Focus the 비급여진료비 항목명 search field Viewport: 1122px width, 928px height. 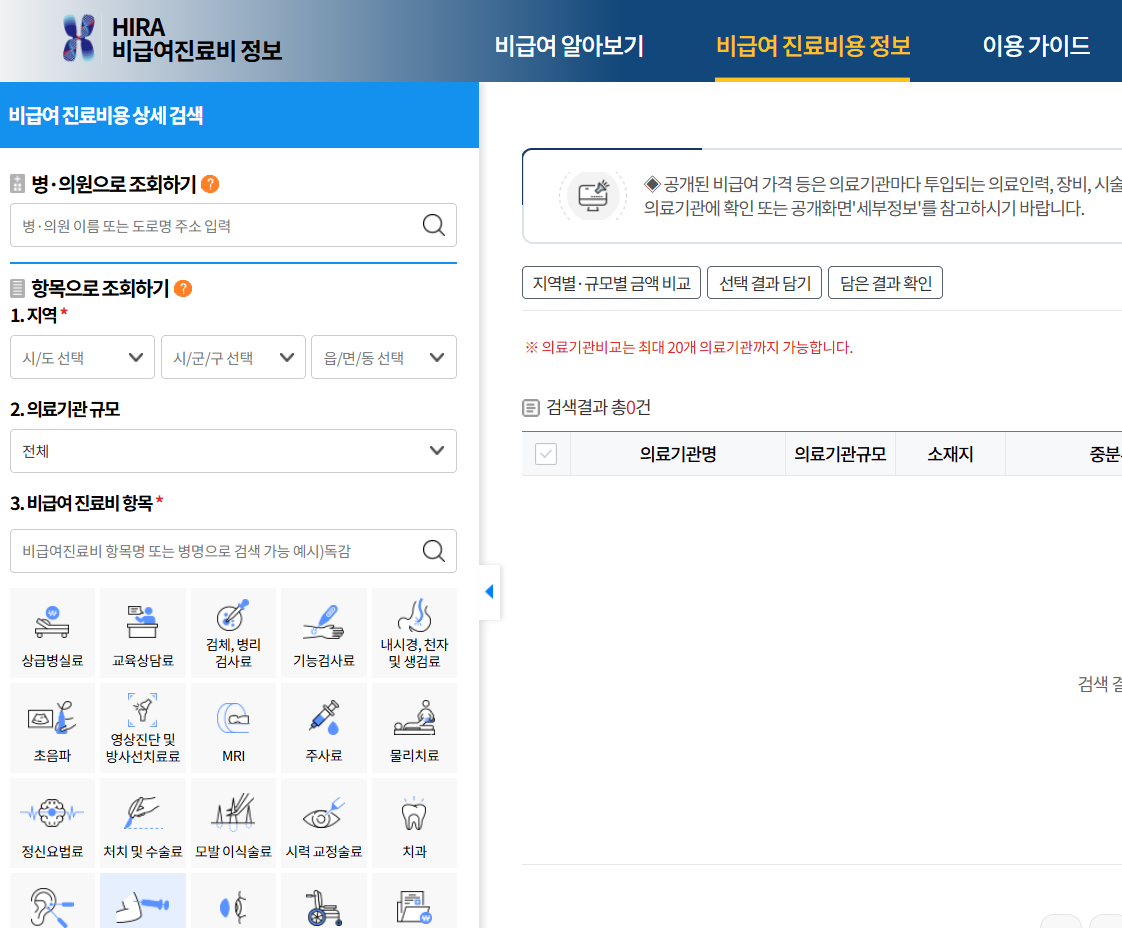point(215,551)
